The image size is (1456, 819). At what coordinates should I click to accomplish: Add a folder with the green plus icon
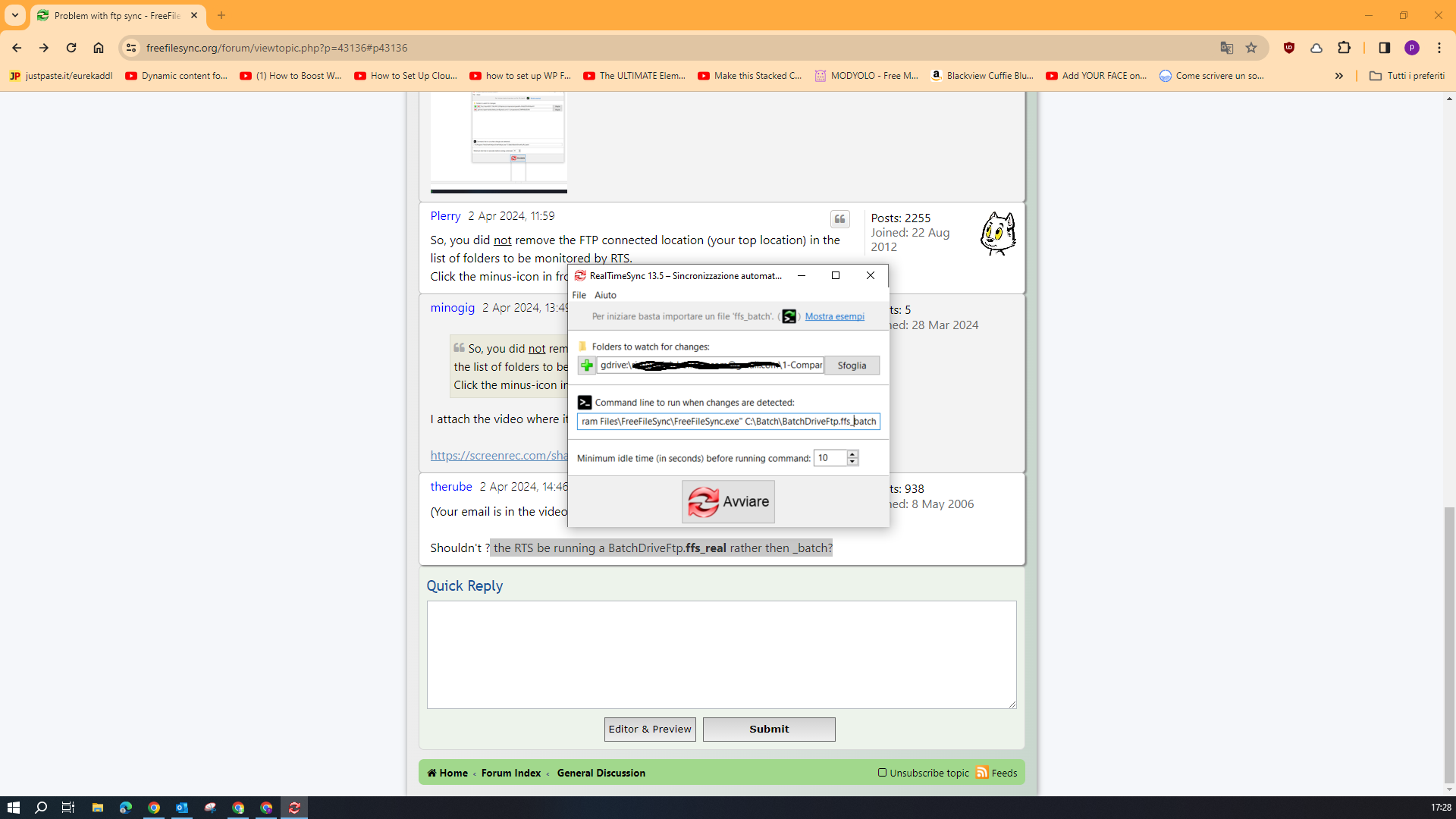(586, 366)
